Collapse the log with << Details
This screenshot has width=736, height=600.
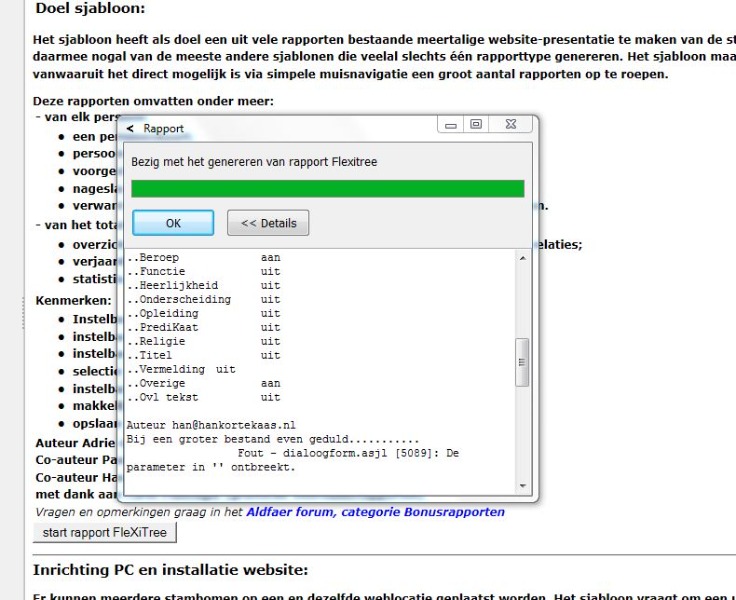point(268,223)
